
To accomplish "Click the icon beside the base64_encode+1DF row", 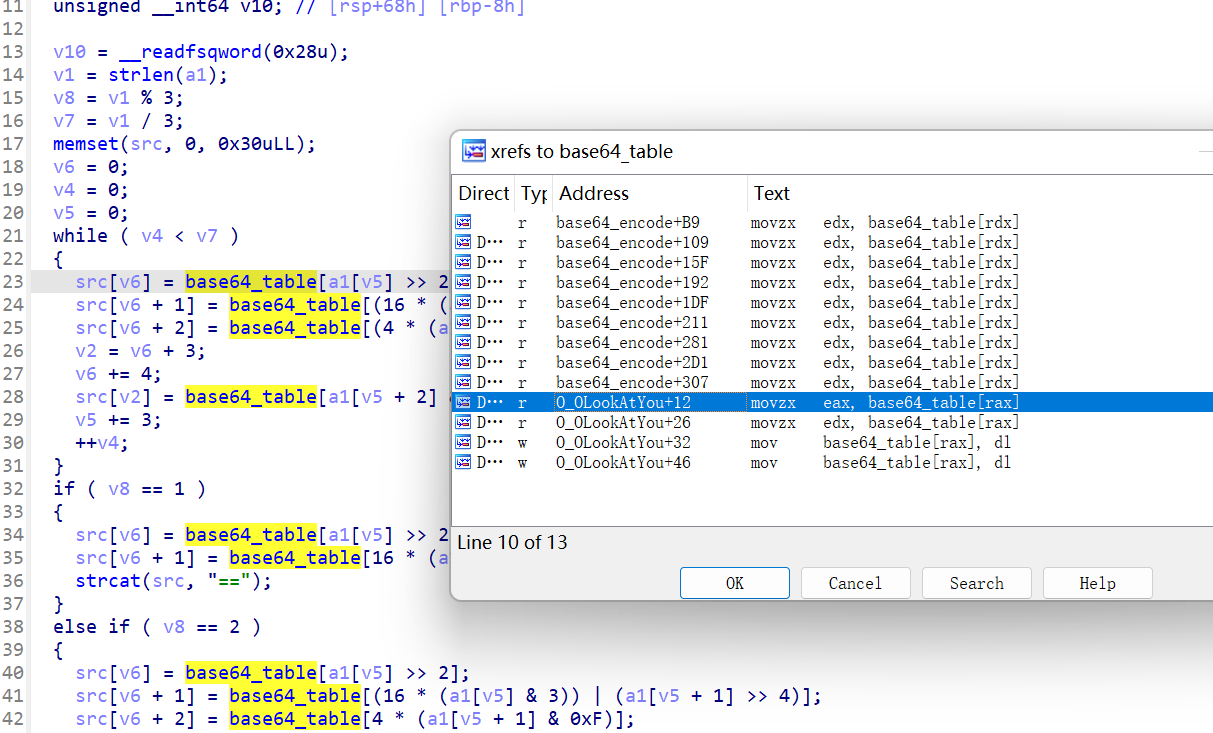I will pyautogui.click(x=463, y=302).
